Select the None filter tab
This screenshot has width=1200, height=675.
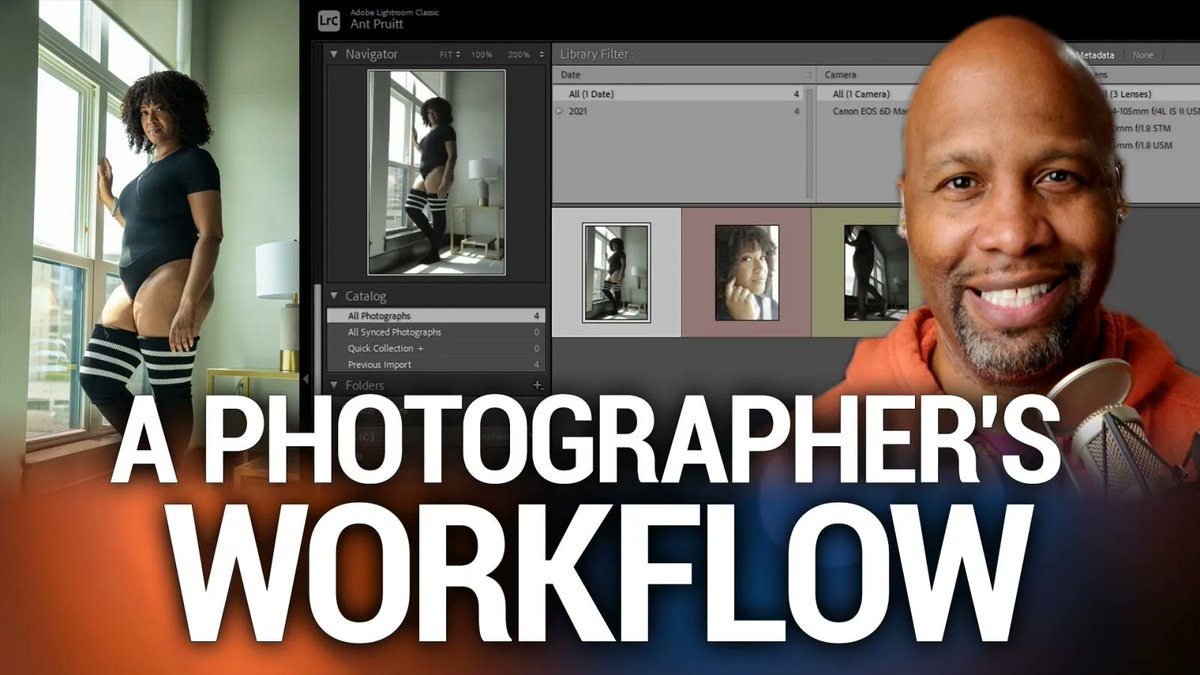pos(1143,54)
